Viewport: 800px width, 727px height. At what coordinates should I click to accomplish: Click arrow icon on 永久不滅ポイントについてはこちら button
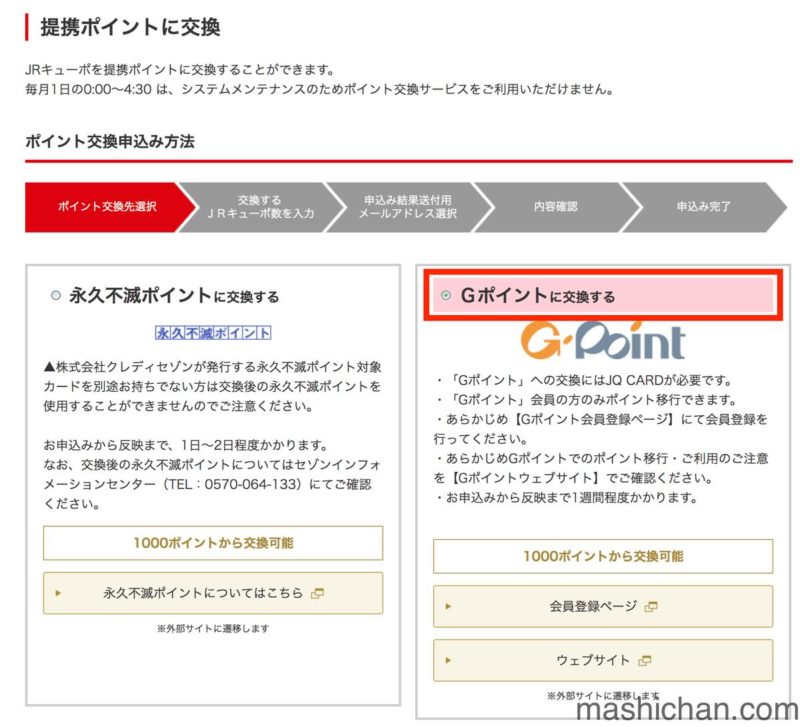(58, 593)
